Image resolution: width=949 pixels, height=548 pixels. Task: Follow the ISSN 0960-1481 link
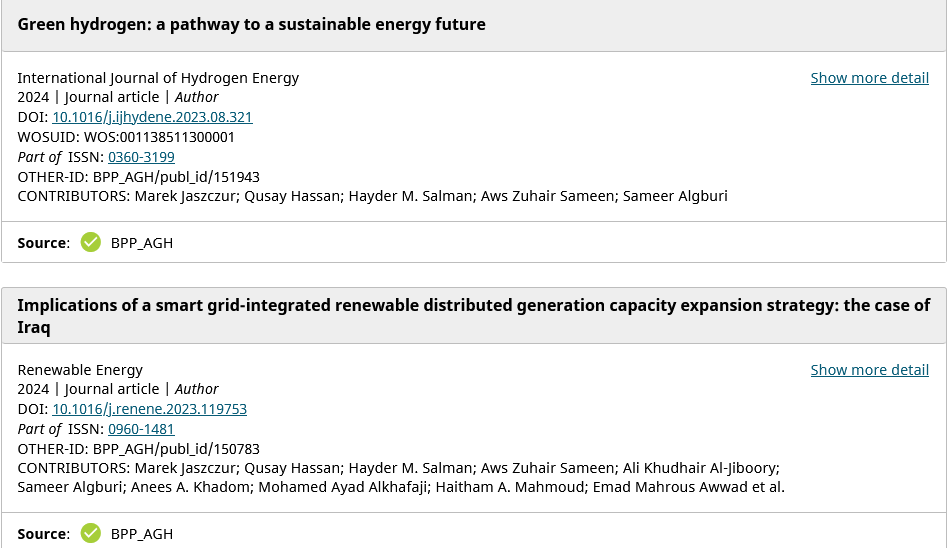141,429
